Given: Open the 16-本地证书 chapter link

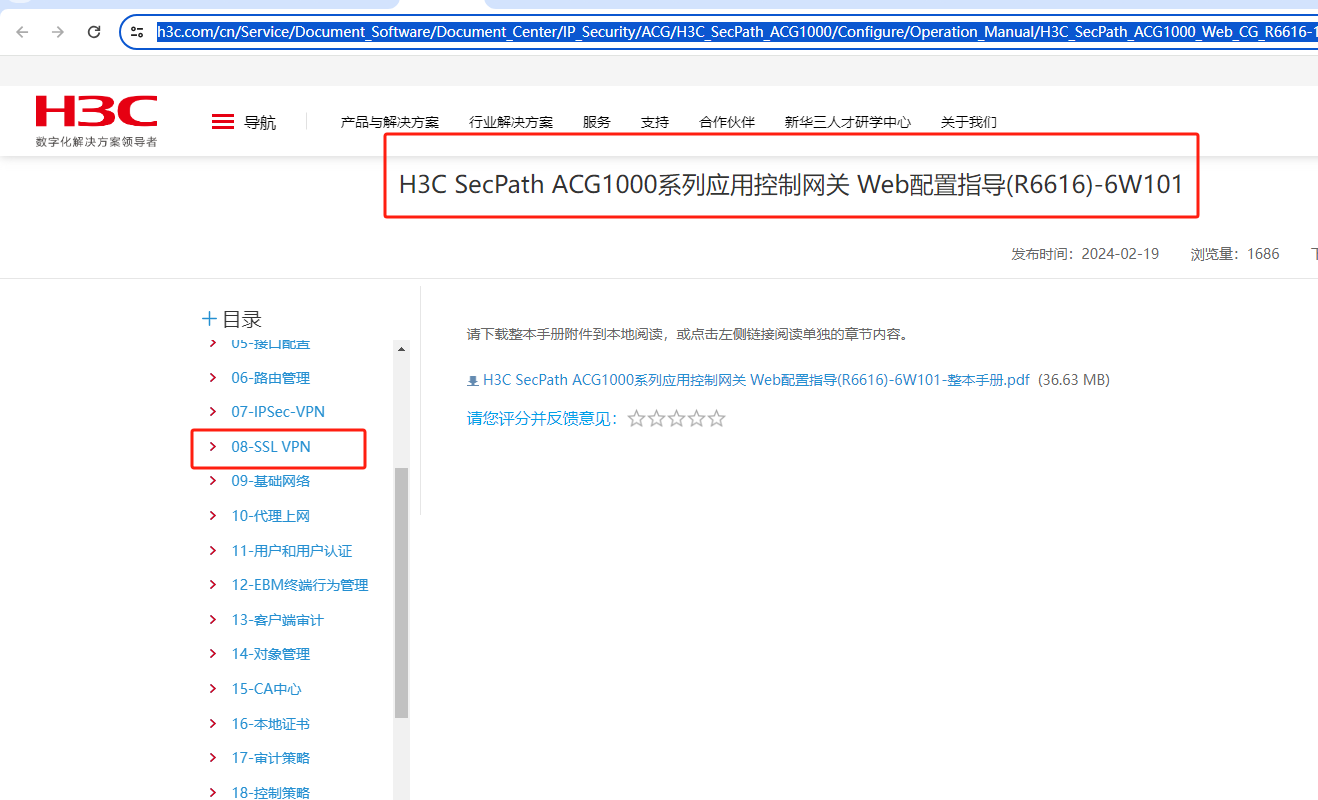Looking at the screenshot, I should pos(271,724).
